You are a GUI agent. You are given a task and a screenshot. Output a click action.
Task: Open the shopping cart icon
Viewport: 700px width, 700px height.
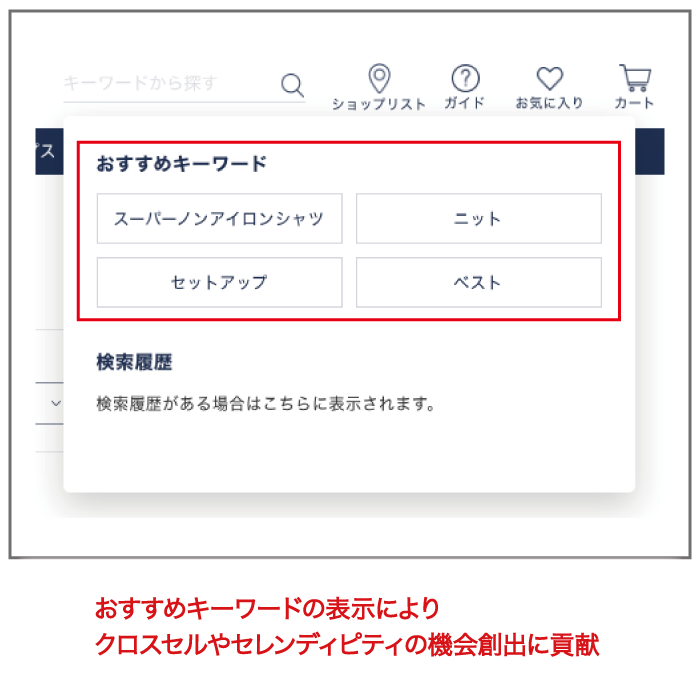(x=635, y=78)
